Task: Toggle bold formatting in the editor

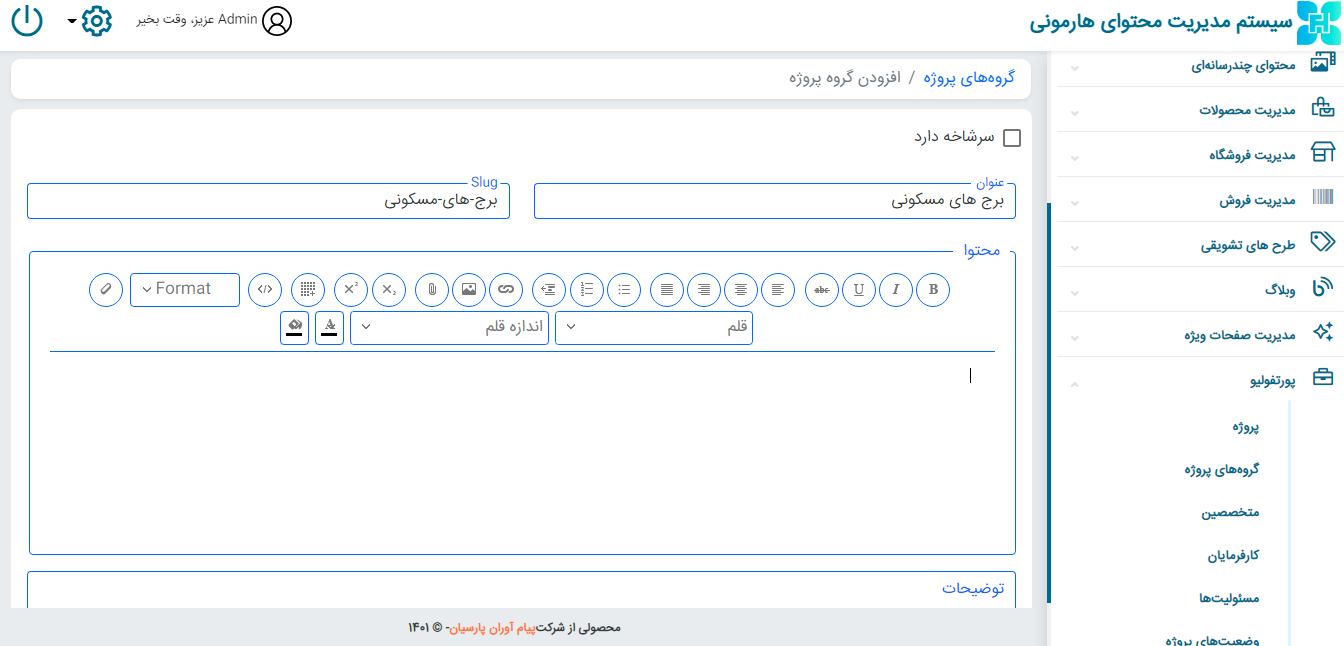Action: (x=933, y=289)
